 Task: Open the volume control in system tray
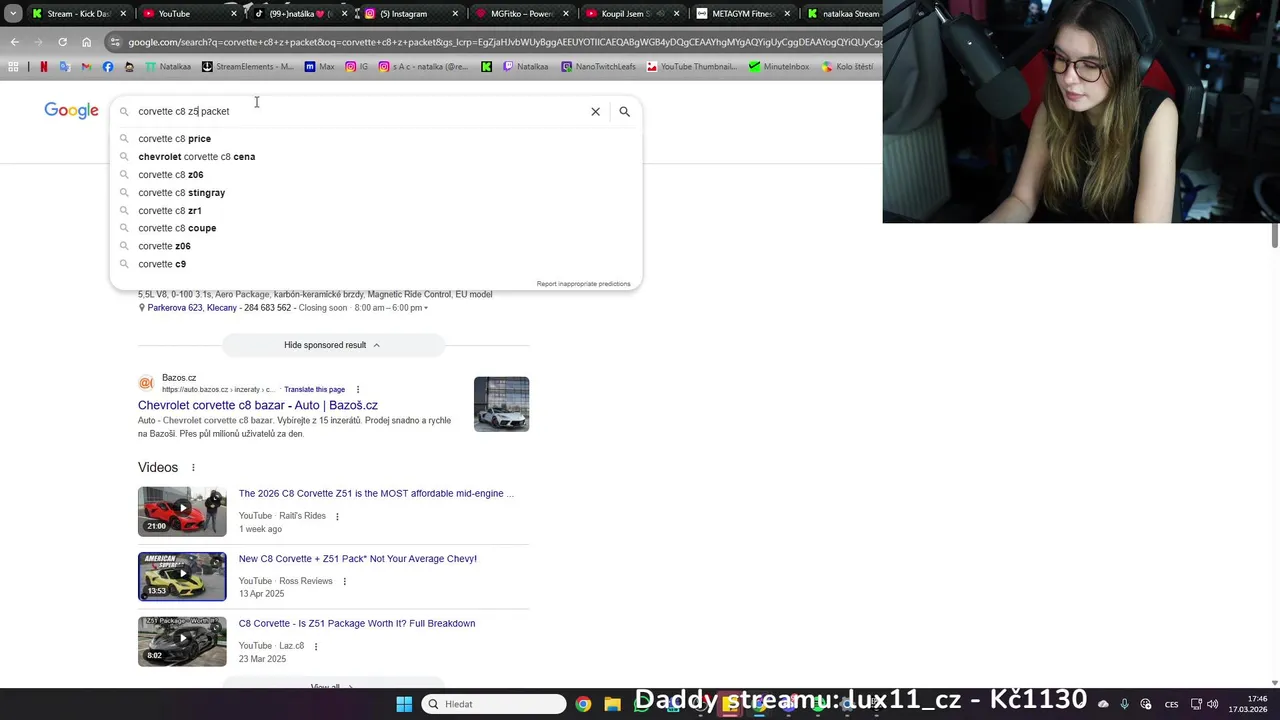point(1213,704)
